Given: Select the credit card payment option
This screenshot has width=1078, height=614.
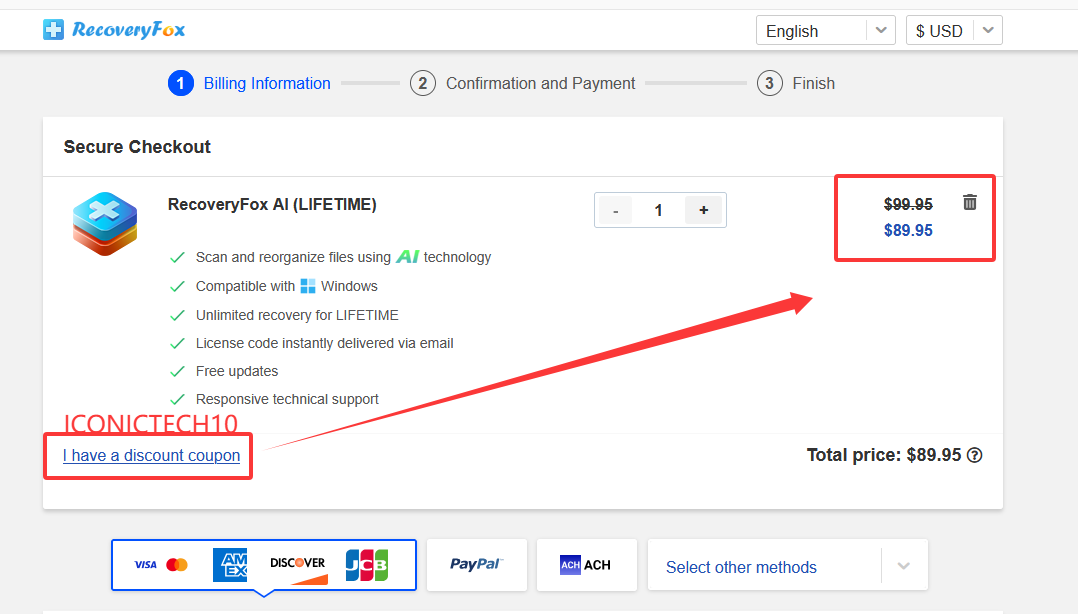Looking at the screenshot, I should [264, 564].
